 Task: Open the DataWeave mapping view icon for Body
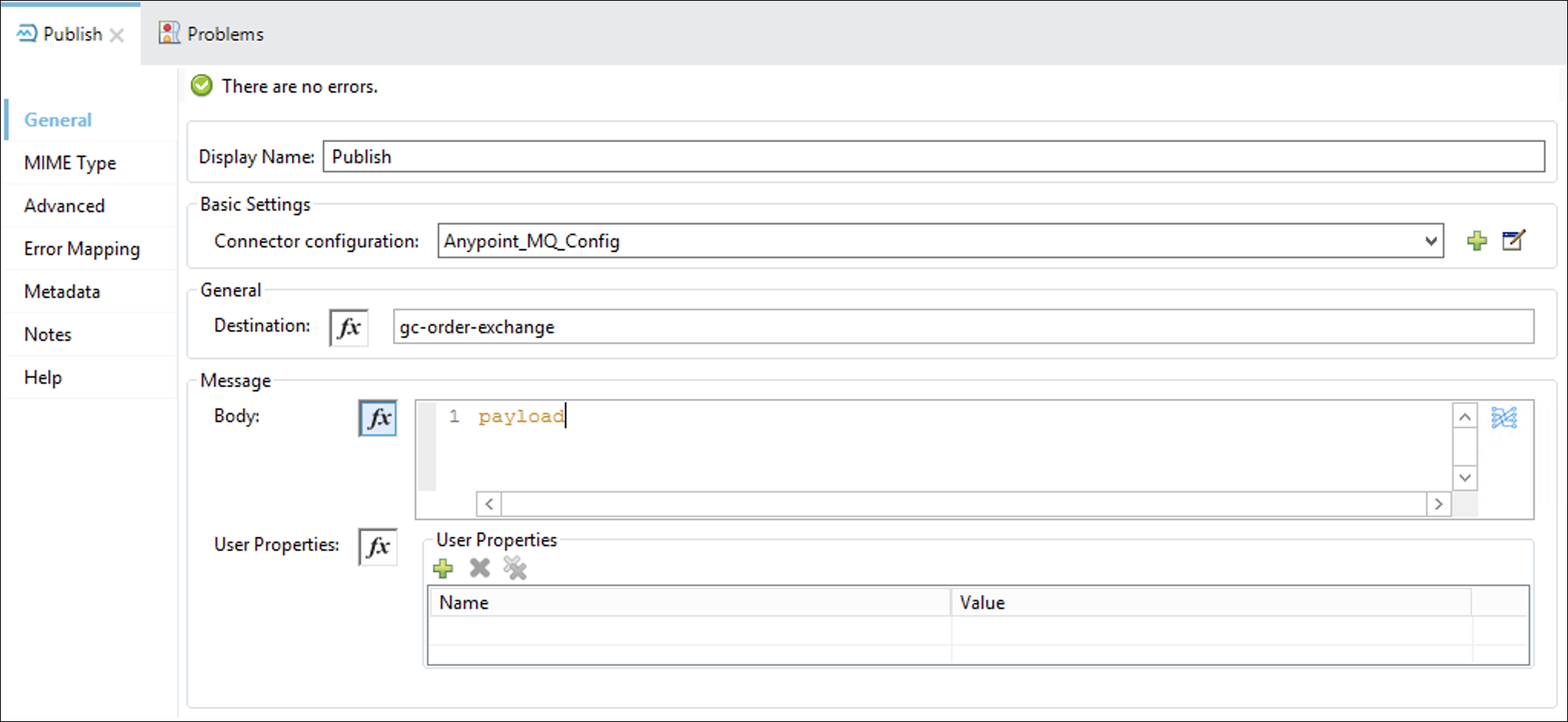(1504, 418)
